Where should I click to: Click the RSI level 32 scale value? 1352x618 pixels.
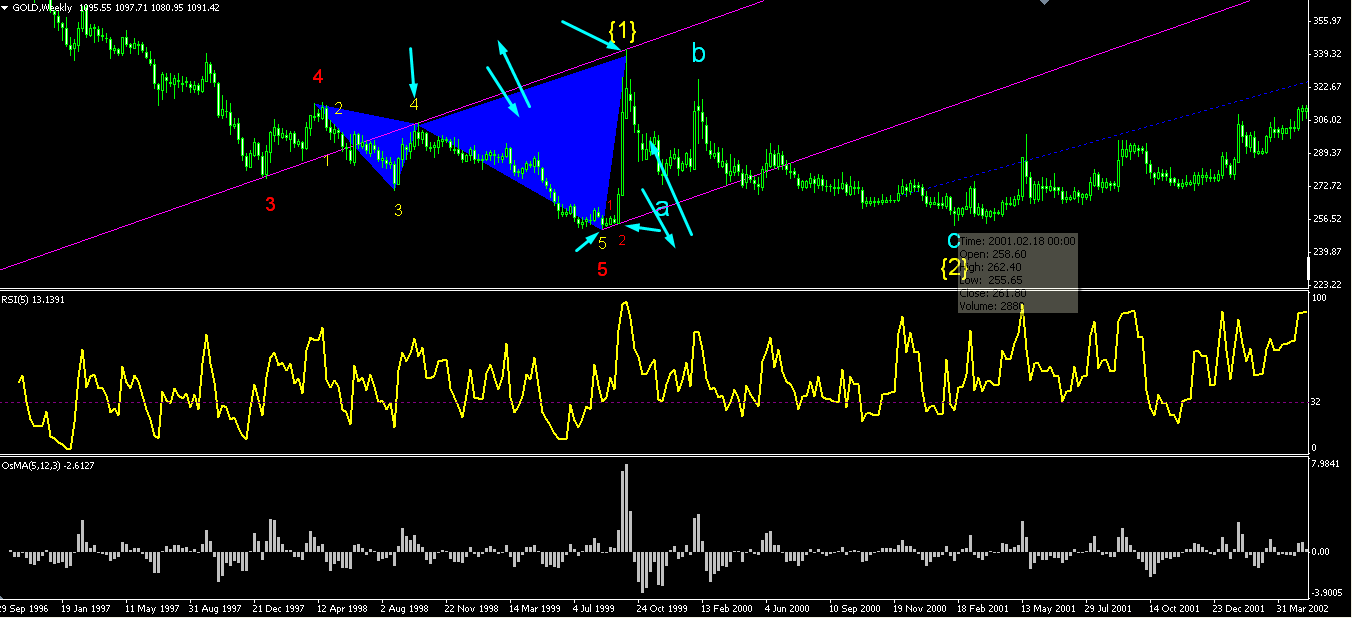pyautogui.click(x=1317, y=402)
